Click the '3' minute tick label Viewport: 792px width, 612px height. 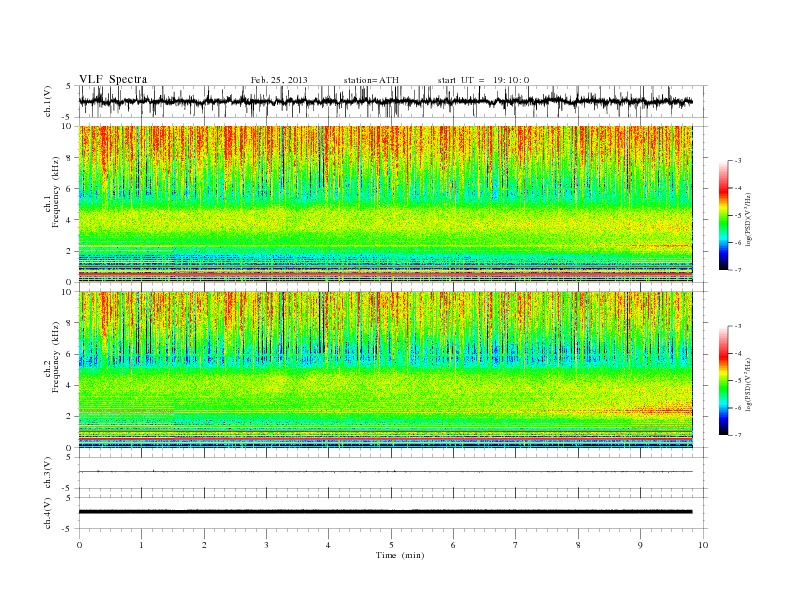point(266,545)
